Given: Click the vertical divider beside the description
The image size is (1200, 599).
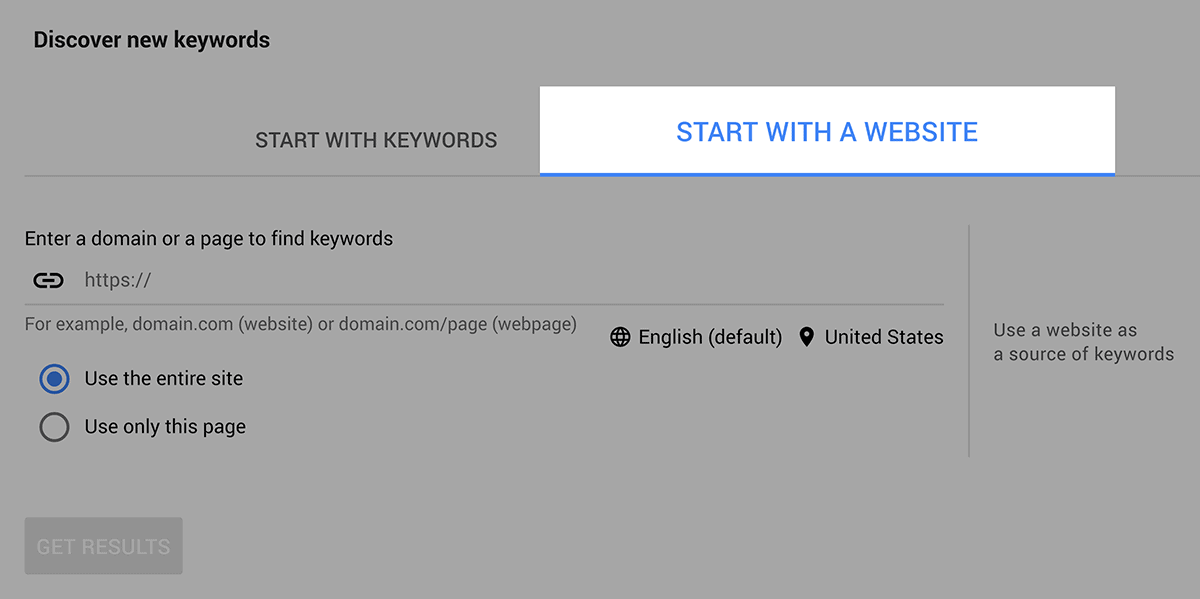Looking at the screenshot, I should 969,341.
